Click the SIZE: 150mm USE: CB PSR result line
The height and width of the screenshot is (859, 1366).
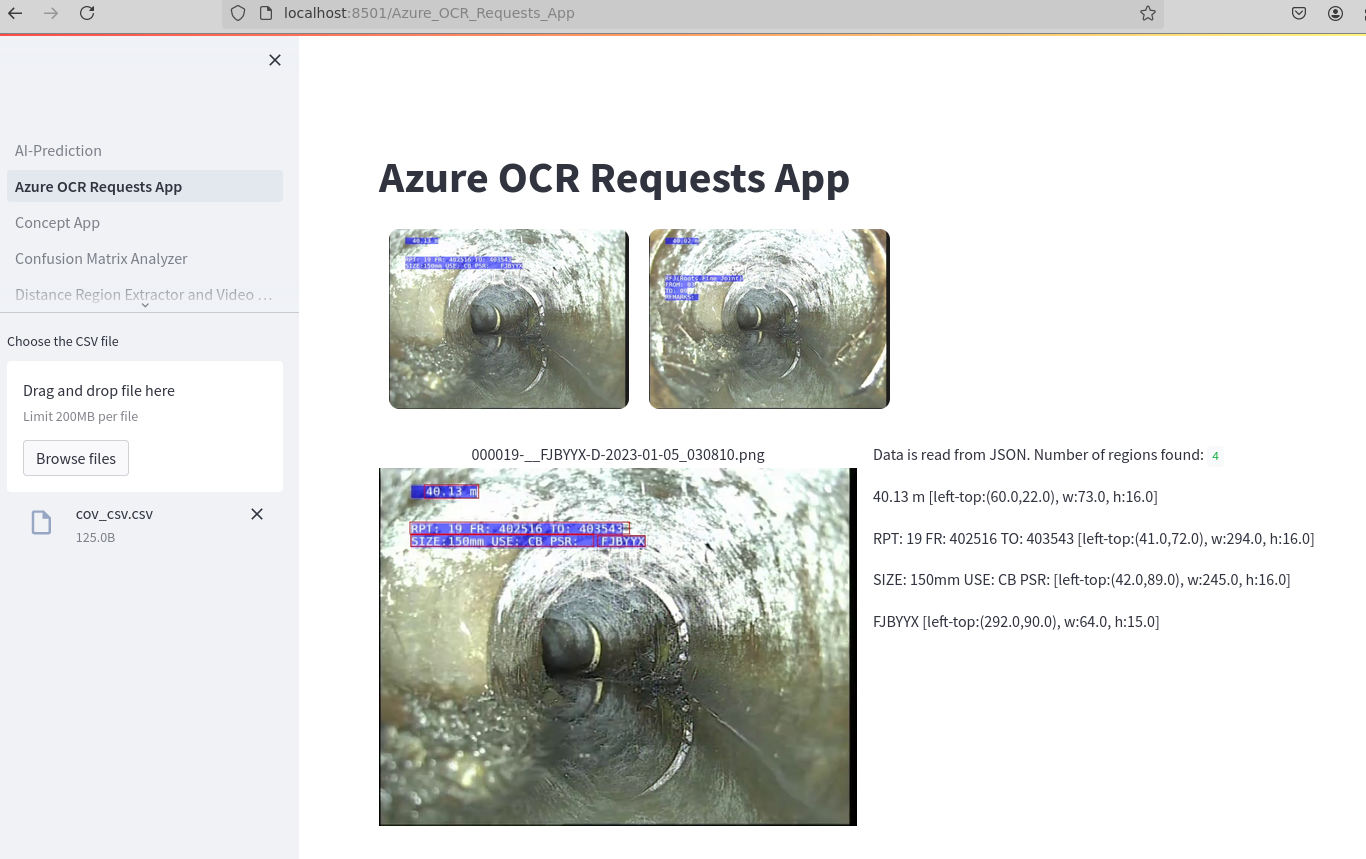coord(1081,579)
